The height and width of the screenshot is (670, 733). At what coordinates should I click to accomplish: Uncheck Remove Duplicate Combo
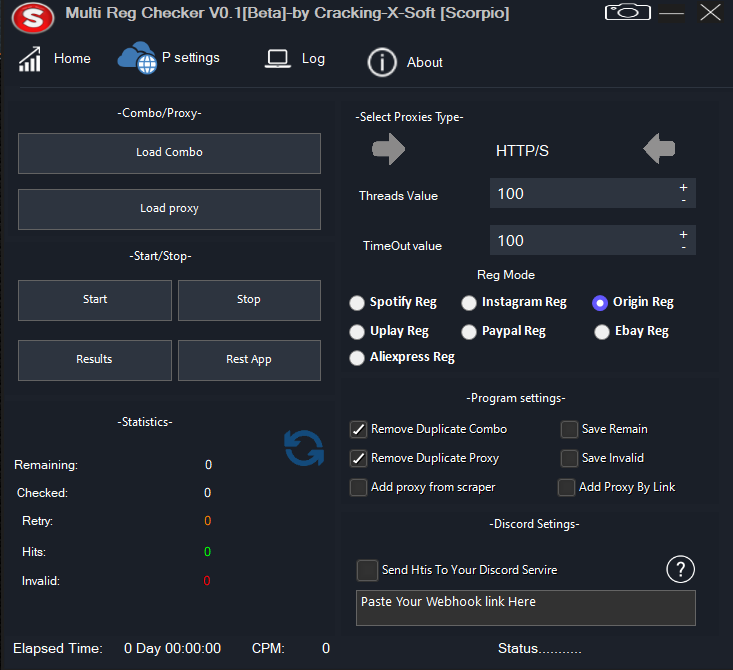coord(359,429)
